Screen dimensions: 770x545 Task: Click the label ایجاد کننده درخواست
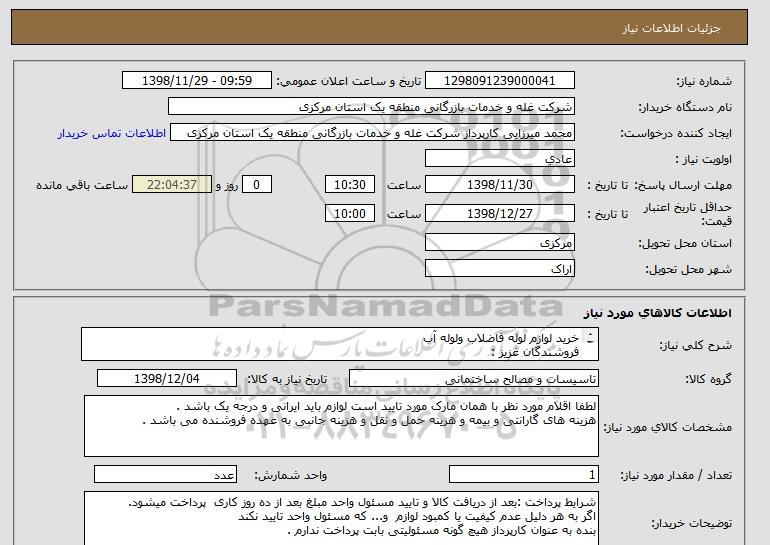pyautogui.click(x=676, y=134)
